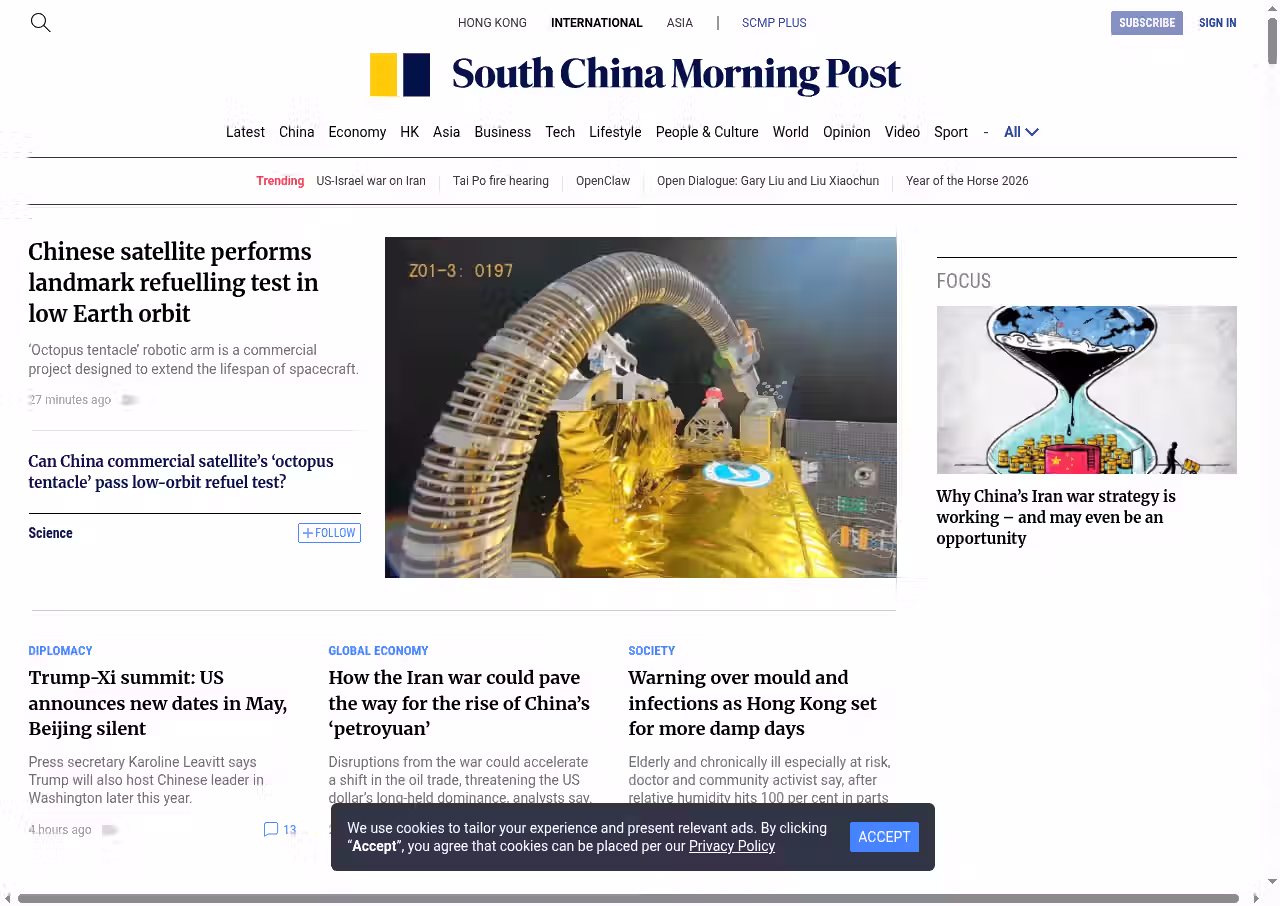1280x906 pixels.
Task: Follow the Science topic
Action: click(329, 533)
